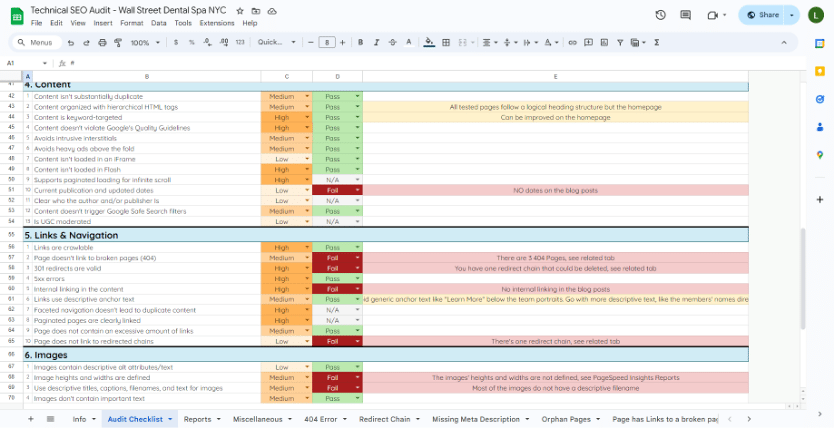Select the Paint format tool
The width and height of the screenshot is (834, 428).
114,43
